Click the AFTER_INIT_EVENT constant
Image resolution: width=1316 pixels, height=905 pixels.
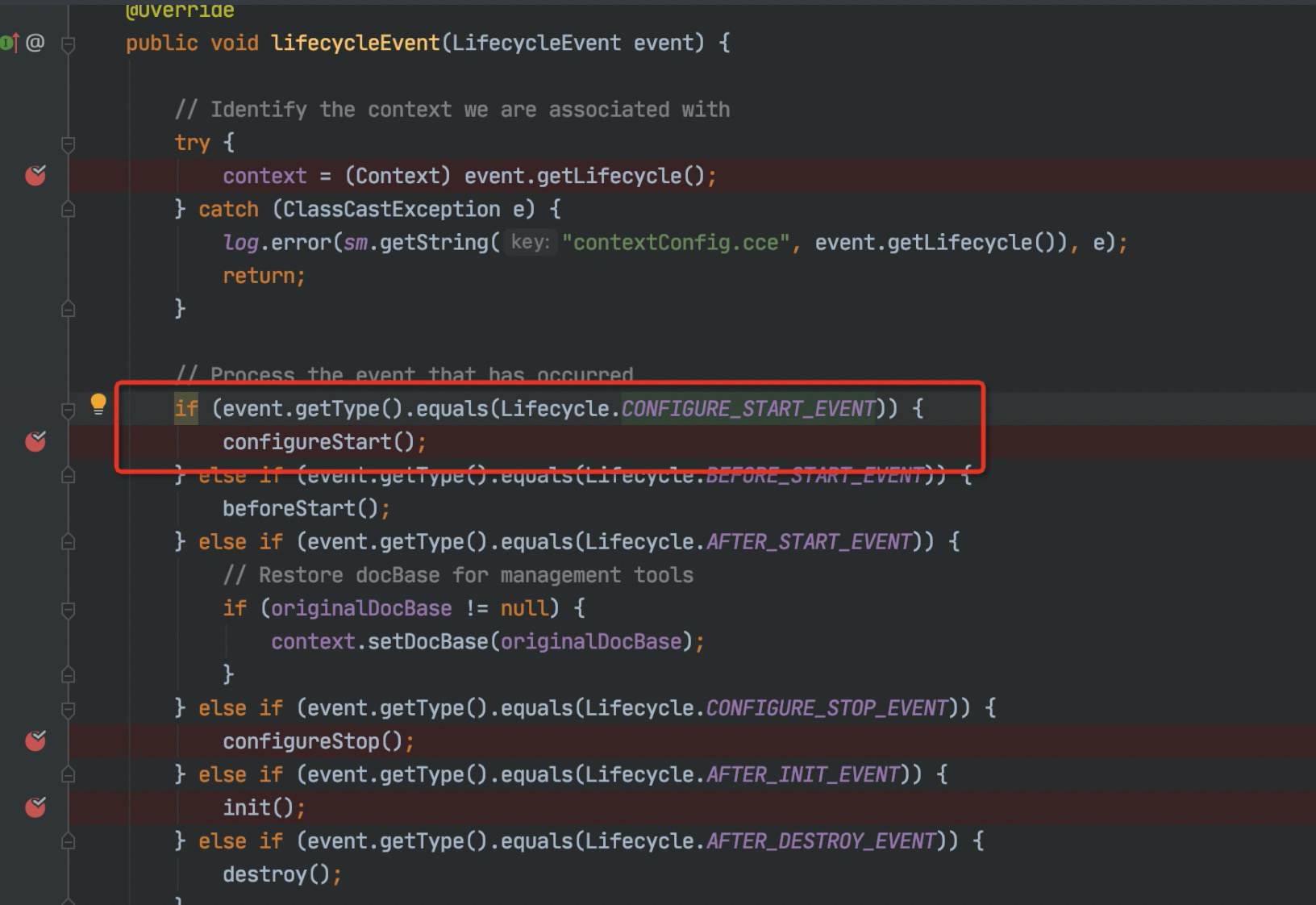pyautogui.click(x=802, y=774)
